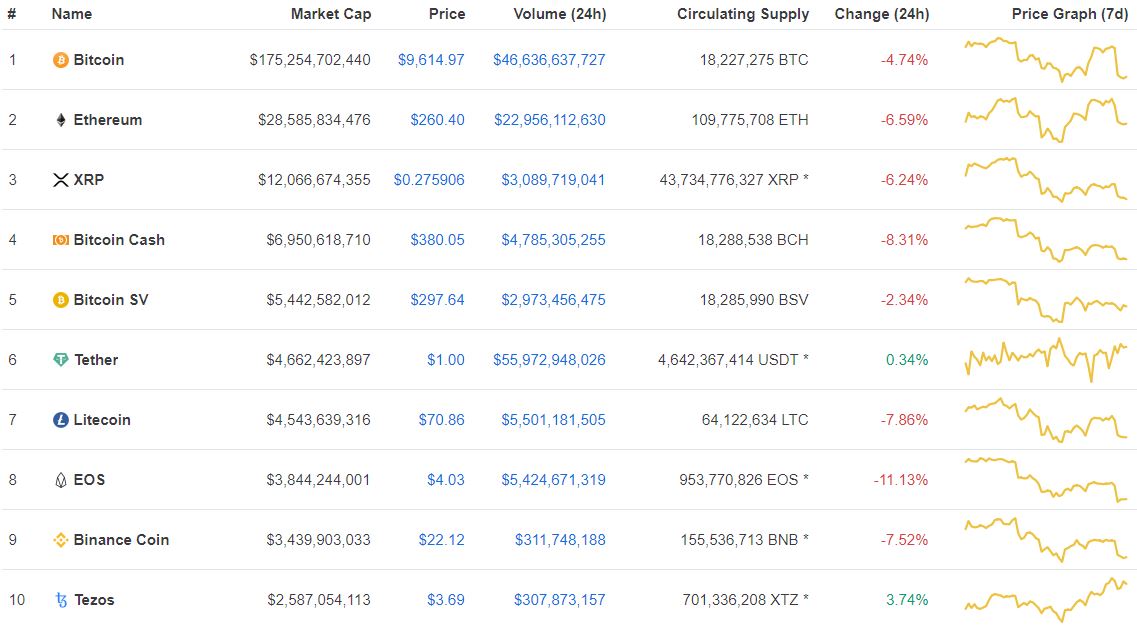This screenshot has height=629, width=1137.
Task: Open EOS 7-day price graph
Action: point(1046,480)
